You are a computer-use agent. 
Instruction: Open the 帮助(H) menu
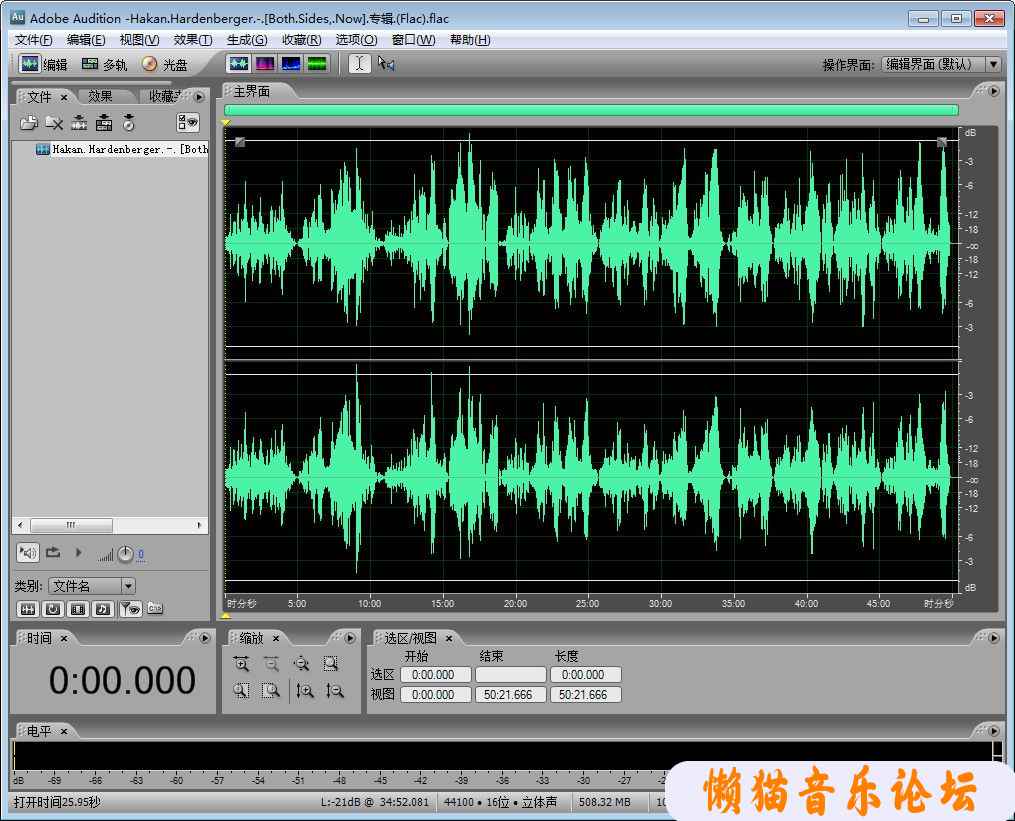[x=470, y=40]
